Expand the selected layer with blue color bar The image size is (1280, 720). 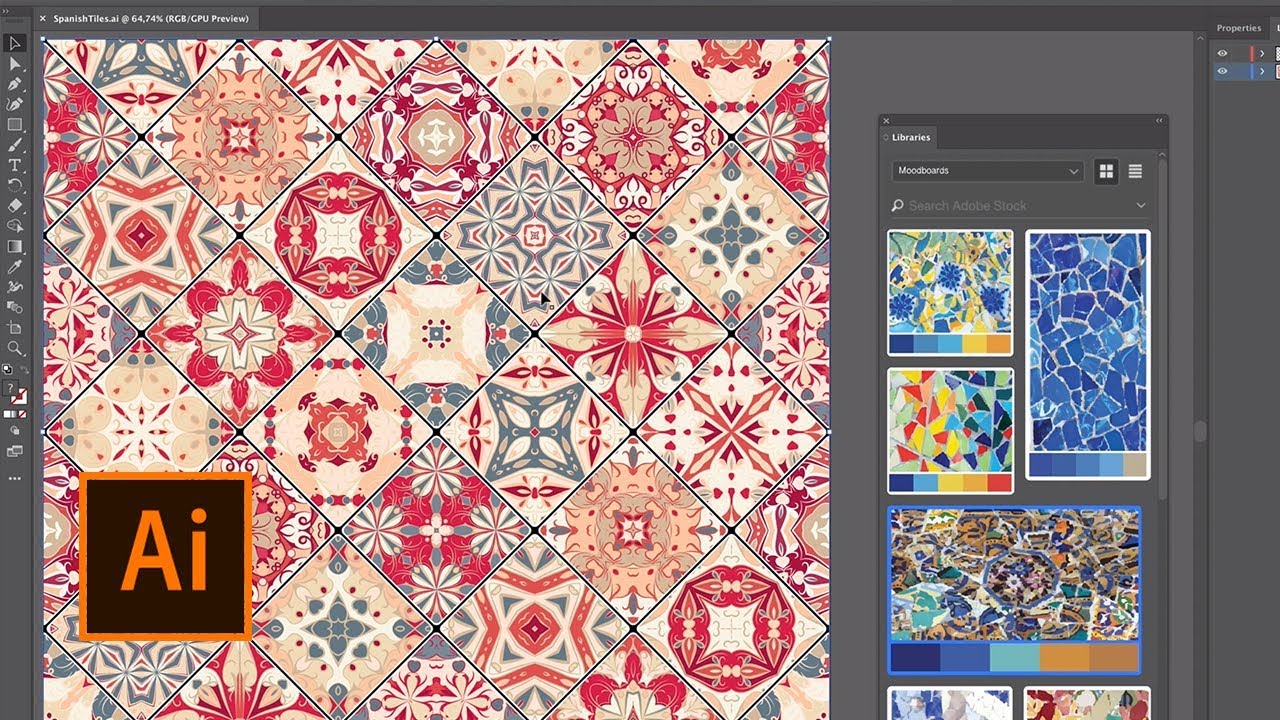coord(1262,71)
